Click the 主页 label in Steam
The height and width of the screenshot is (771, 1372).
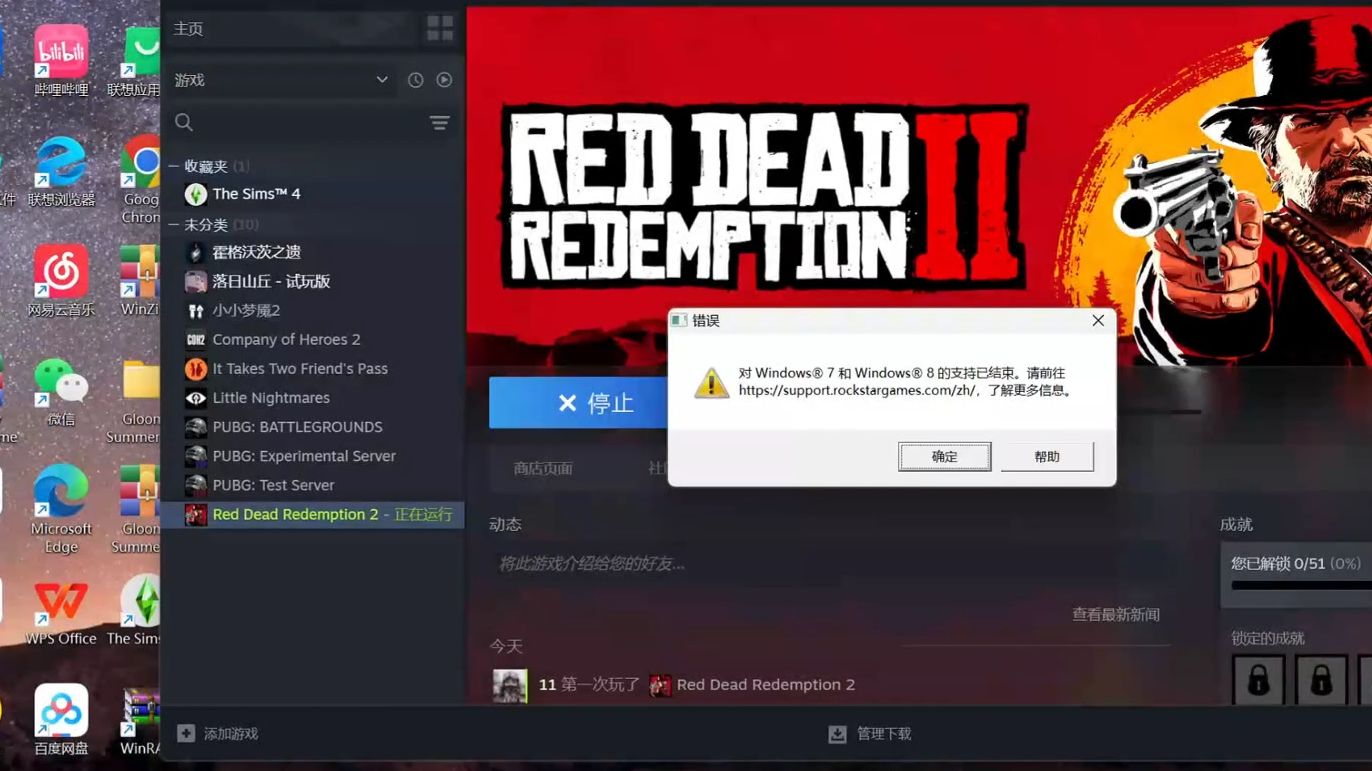pyautogui.click(x=188, y=28)
